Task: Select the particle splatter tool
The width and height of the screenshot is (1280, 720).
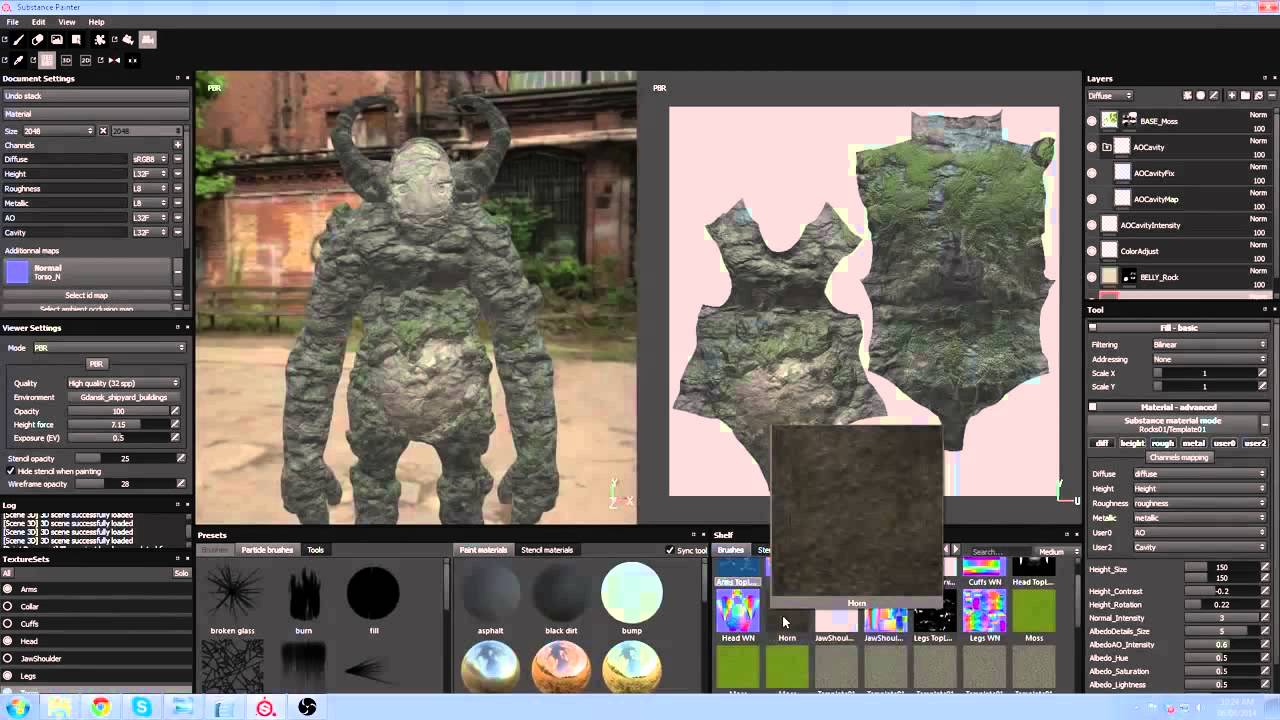Action: 100,40
